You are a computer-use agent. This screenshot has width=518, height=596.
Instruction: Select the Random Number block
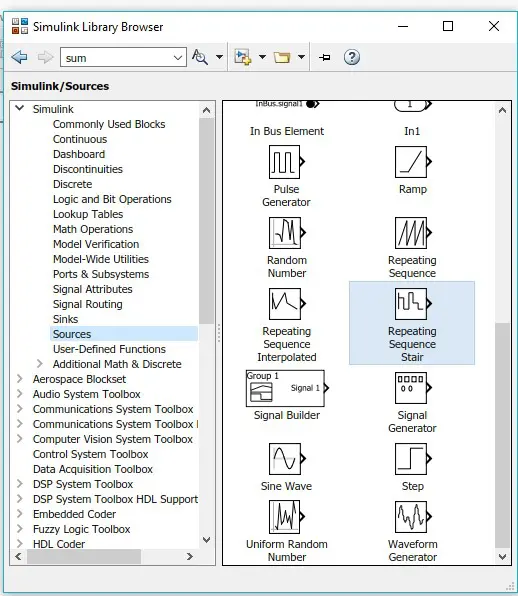click(286, 247)
